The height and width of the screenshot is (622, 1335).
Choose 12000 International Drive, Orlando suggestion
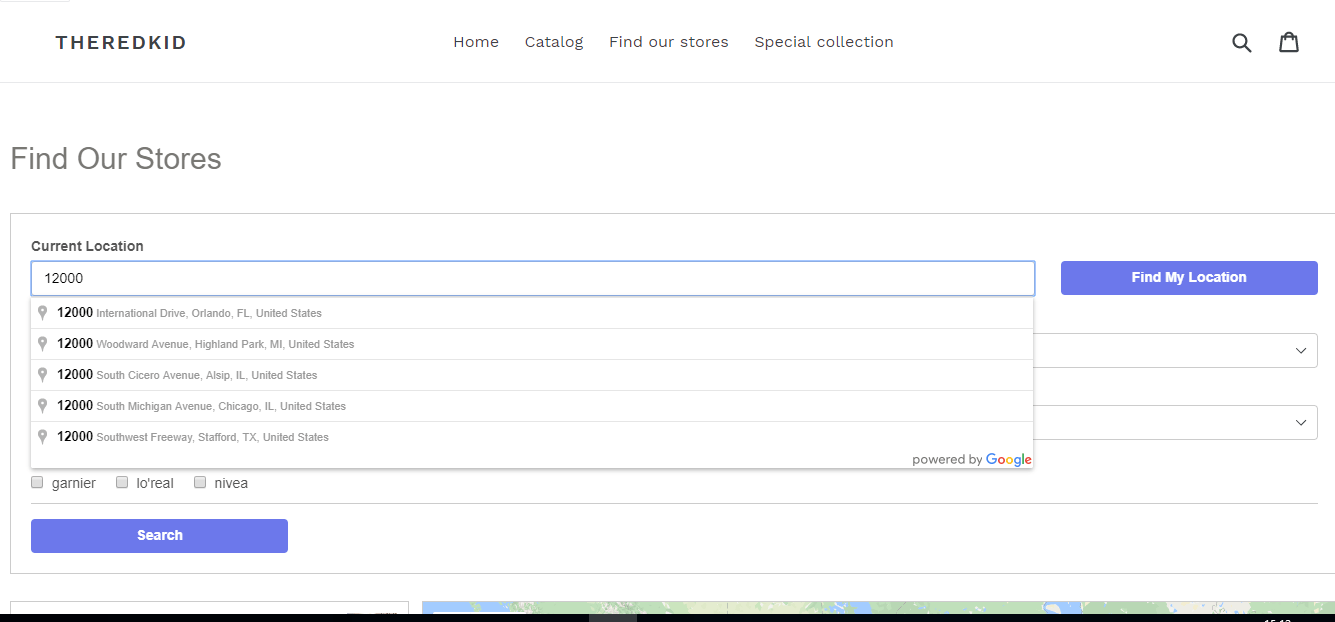532,313
